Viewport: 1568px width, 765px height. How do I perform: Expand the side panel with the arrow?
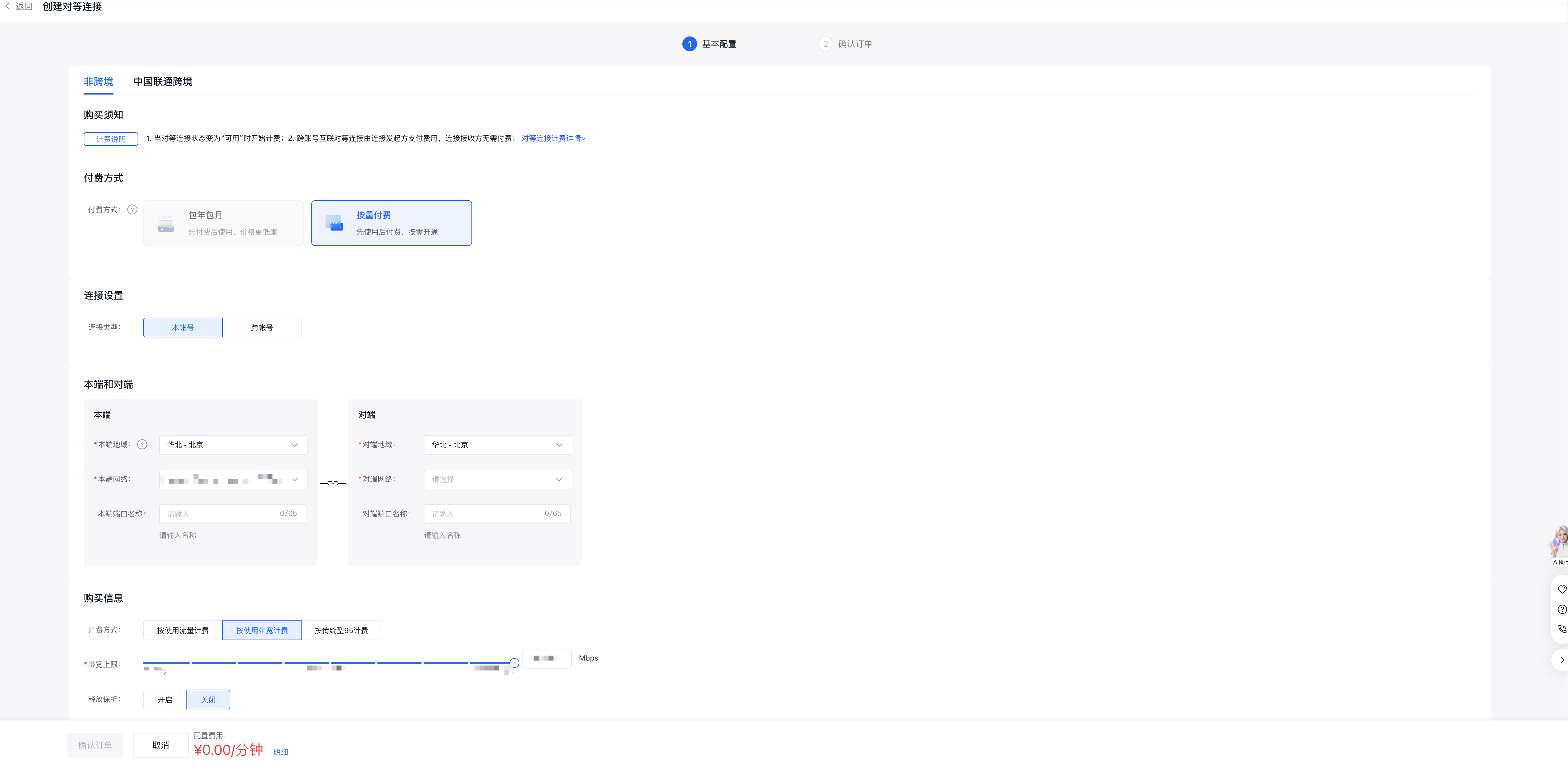pyautogui.click(x=1562, y=660)
